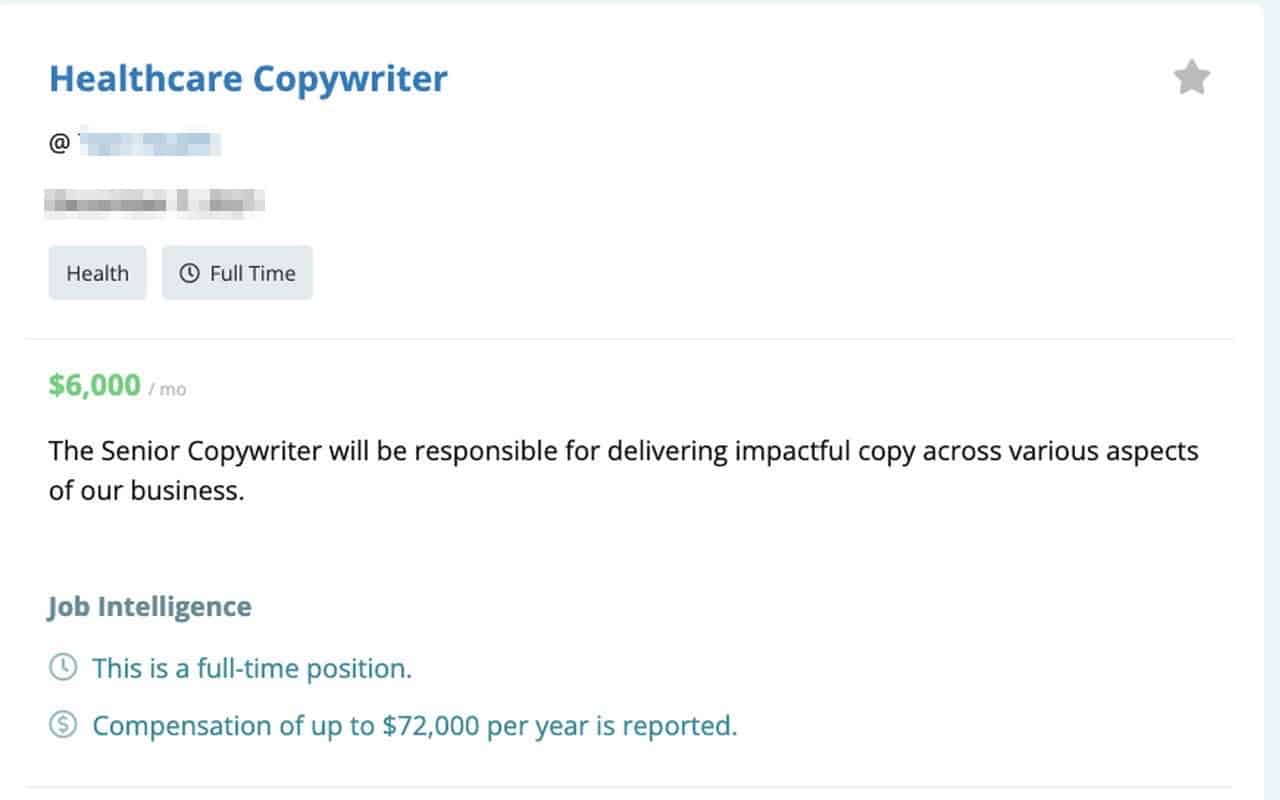Image resolution: width=1280 pixels, height=800 pixels.
Task: Select the clock icon on the Full Time tag
Action: 192,272
